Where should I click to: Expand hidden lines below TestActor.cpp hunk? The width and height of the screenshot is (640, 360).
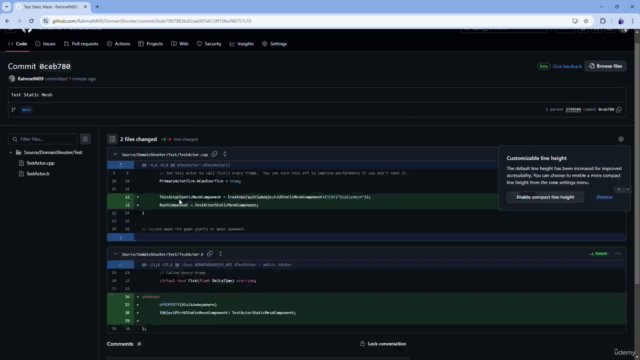click(x=120, y=237)
